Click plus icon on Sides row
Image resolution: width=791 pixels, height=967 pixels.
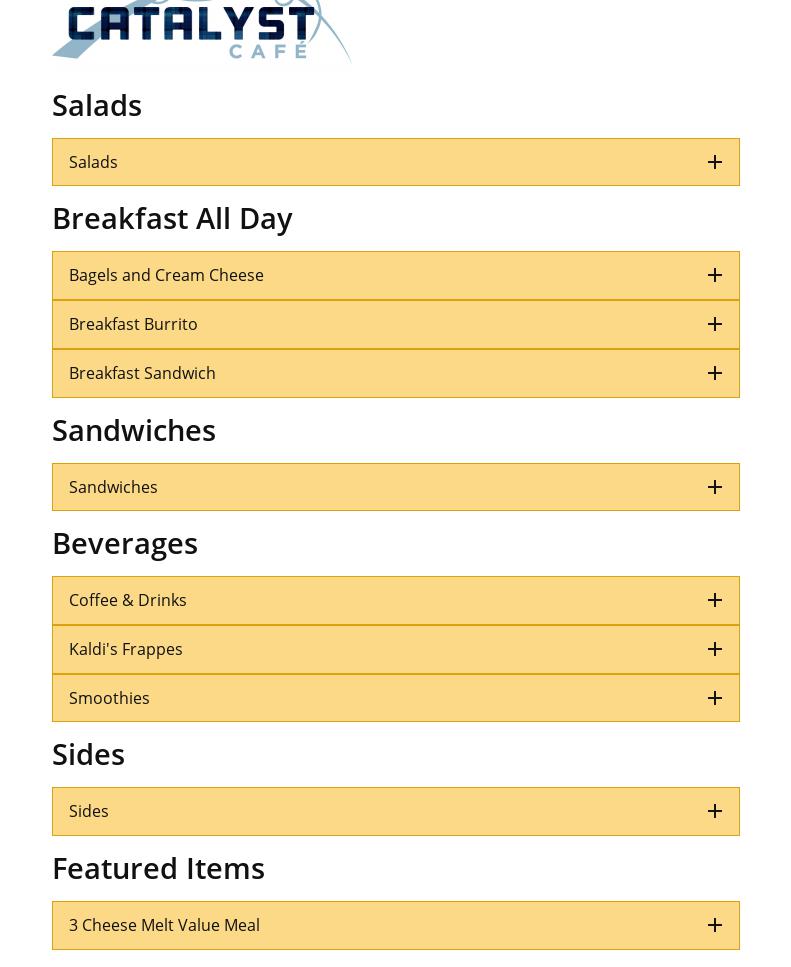[x=715, y=811]
